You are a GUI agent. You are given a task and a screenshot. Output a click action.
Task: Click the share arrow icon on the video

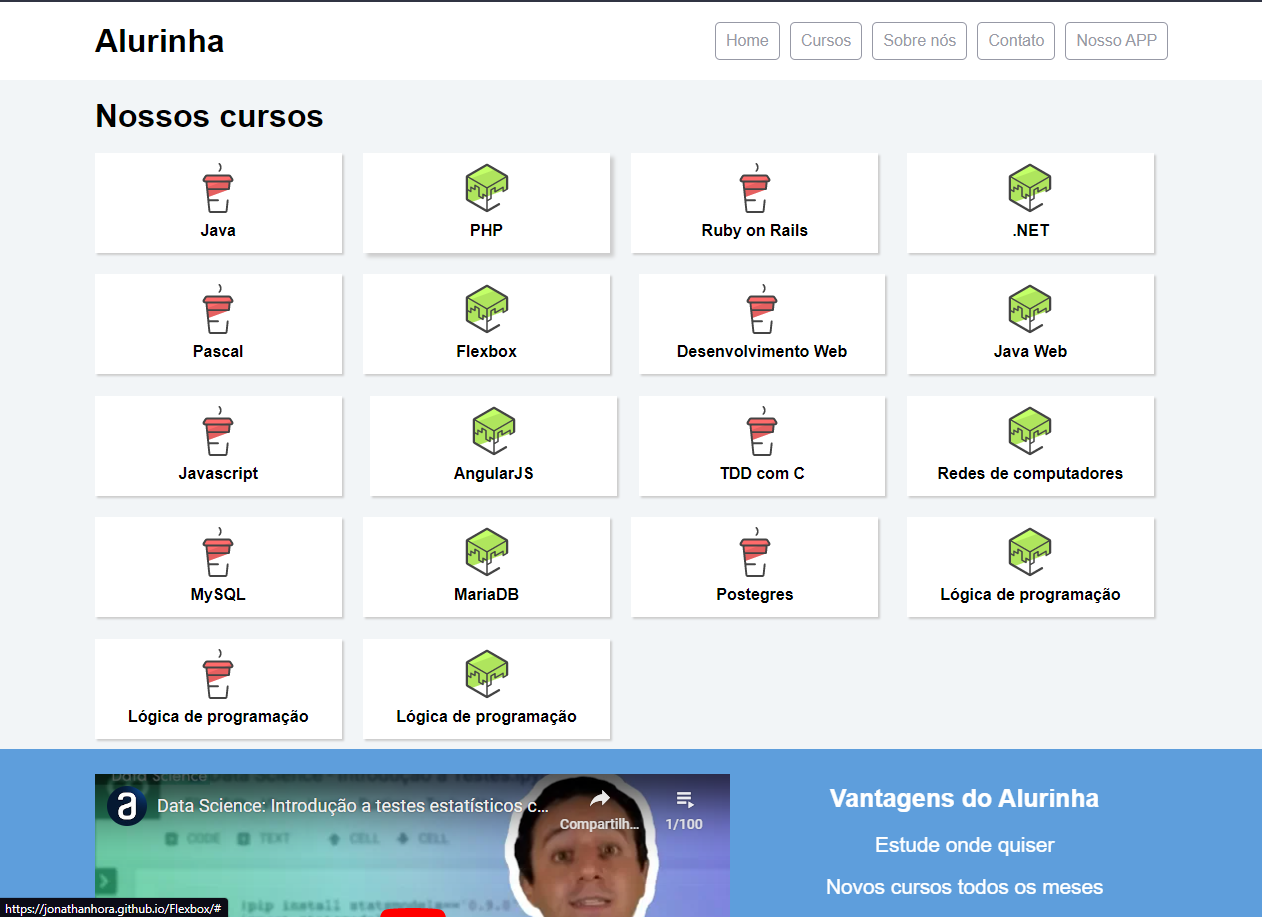click(x=598, y=797)
